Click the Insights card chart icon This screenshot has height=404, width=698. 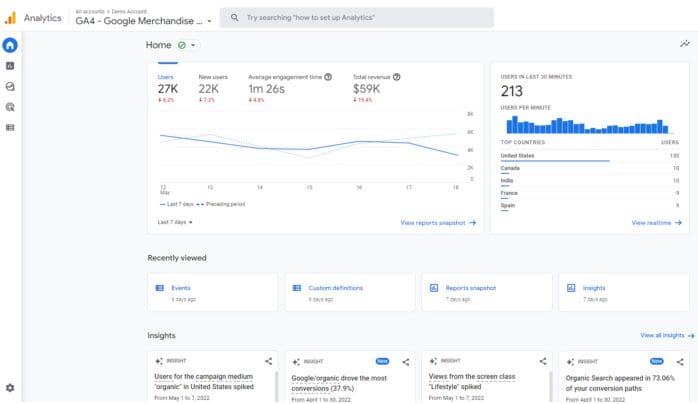tap(571, 288)
